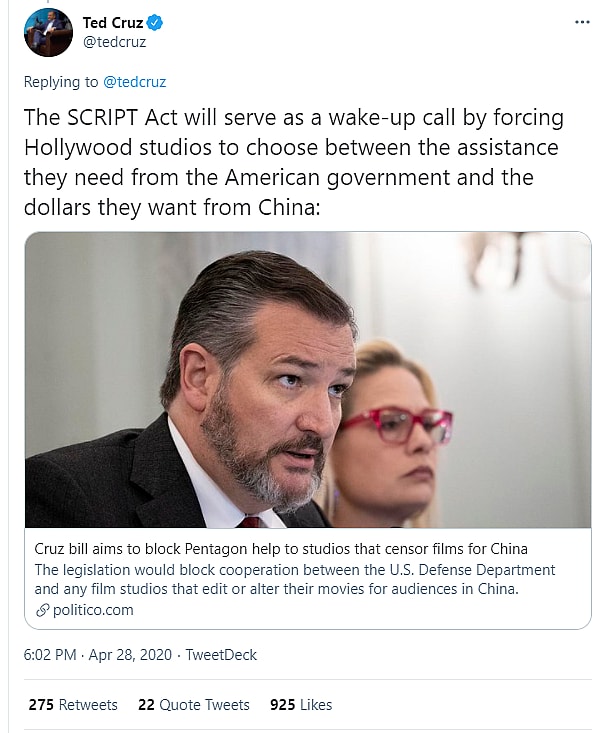Open the three-dot more options menu
Image resolution: width=603 pixels, height=733 pixels.
[582, 22]
